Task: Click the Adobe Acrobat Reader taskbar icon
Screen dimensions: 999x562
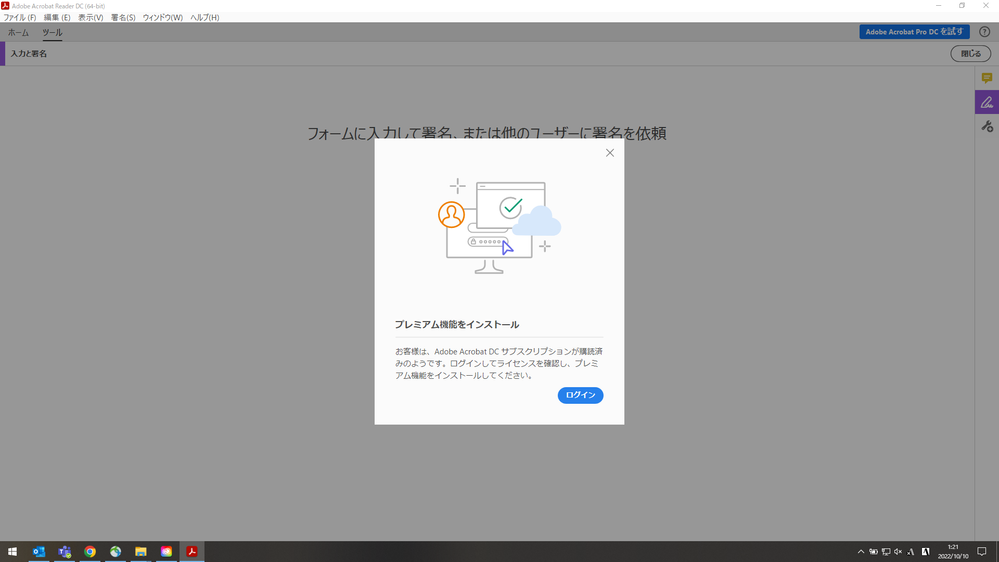Action: pos(192,552)
